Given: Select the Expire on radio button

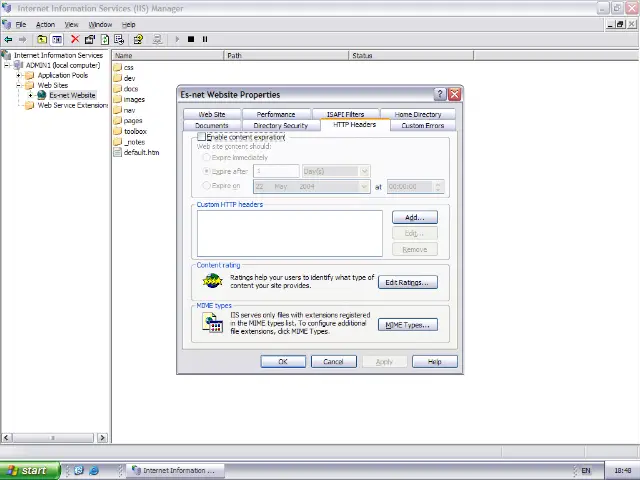Looking at the screenshot, I should click(x=207, y=185).
